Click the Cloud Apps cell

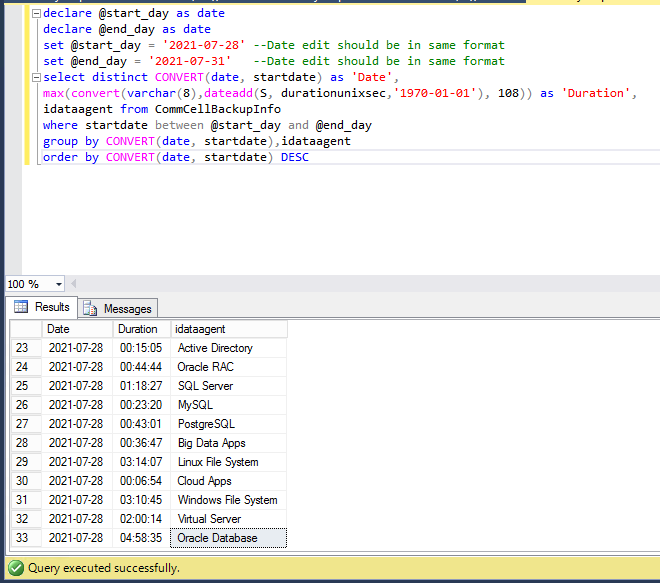(x=229, y=481)
